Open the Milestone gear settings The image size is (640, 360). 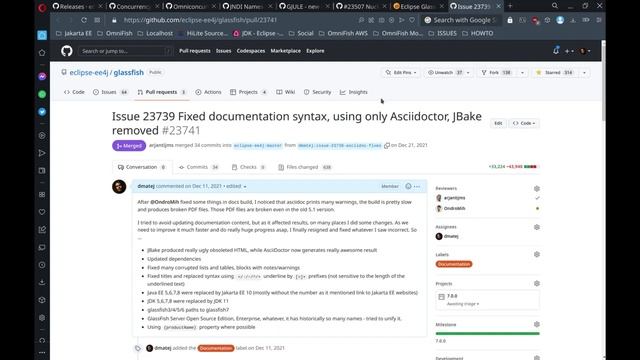[536, 324]
